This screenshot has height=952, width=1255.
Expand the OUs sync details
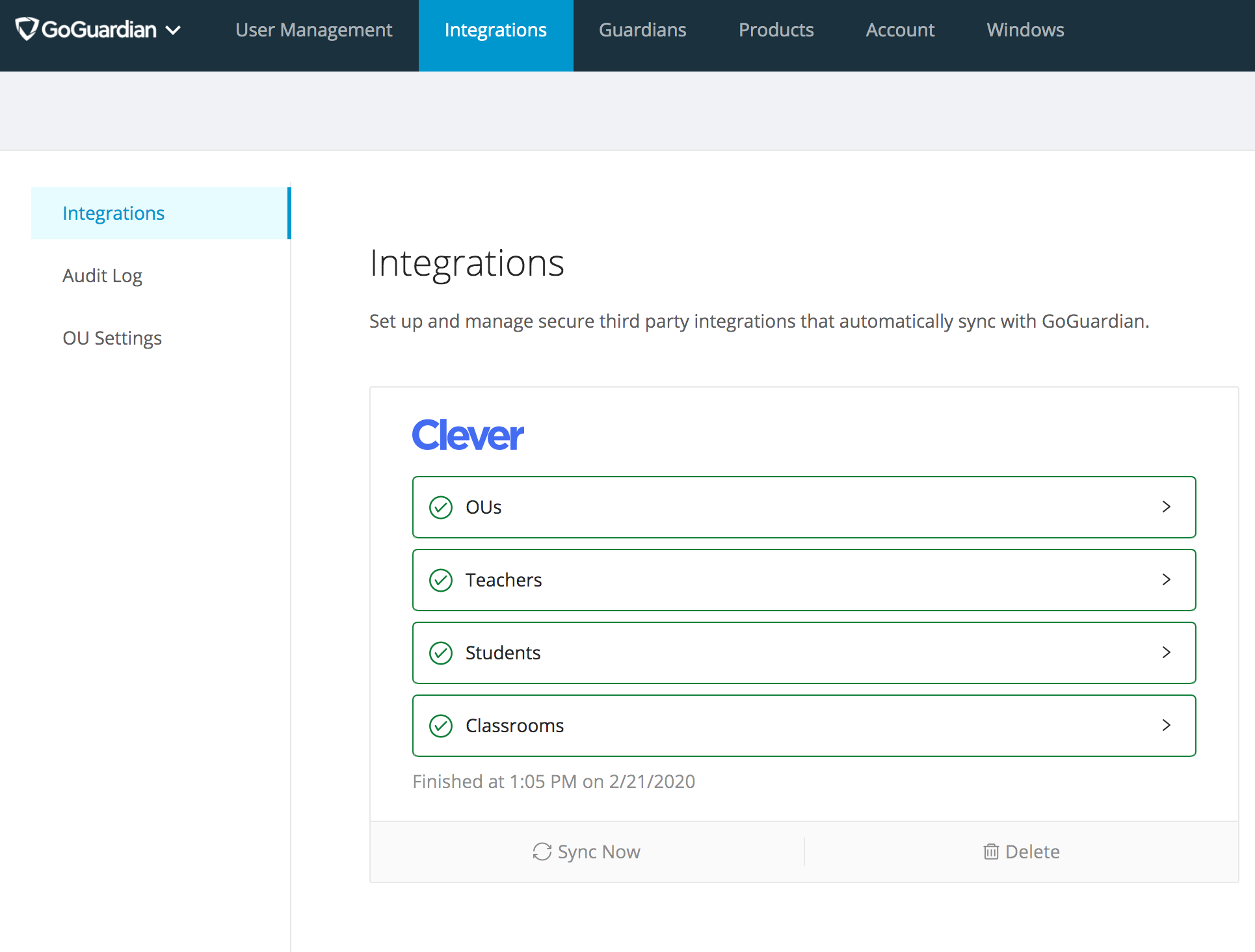pyautogui.click(x=1167, y=507)
